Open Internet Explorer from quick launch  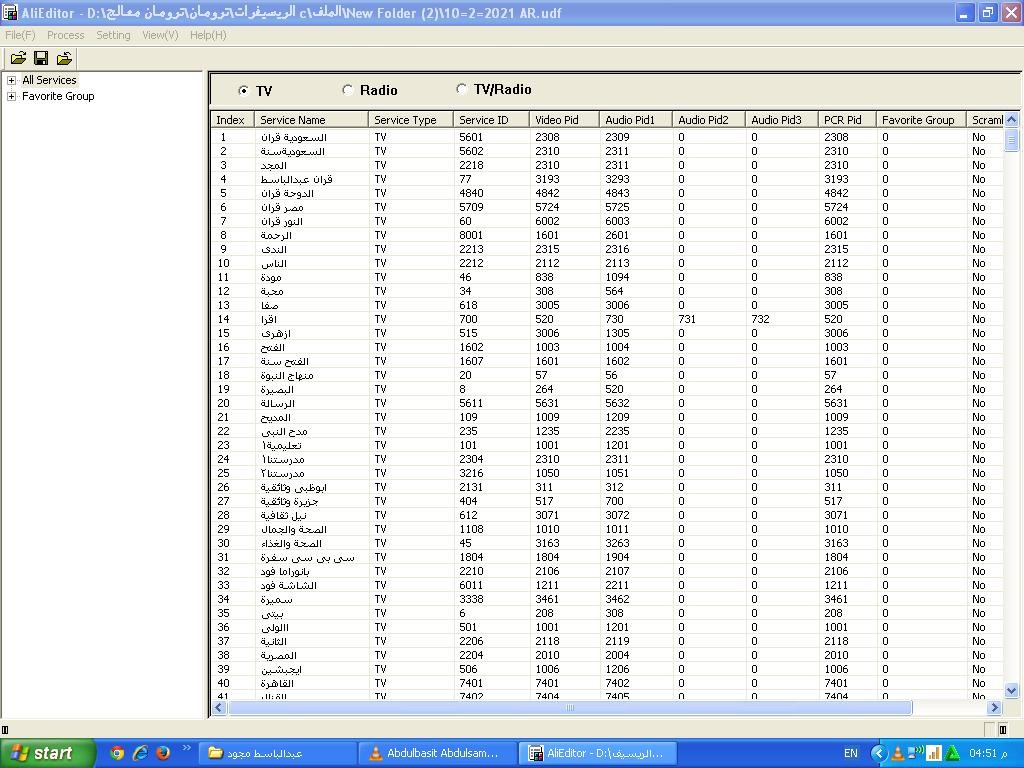(140, 753)
